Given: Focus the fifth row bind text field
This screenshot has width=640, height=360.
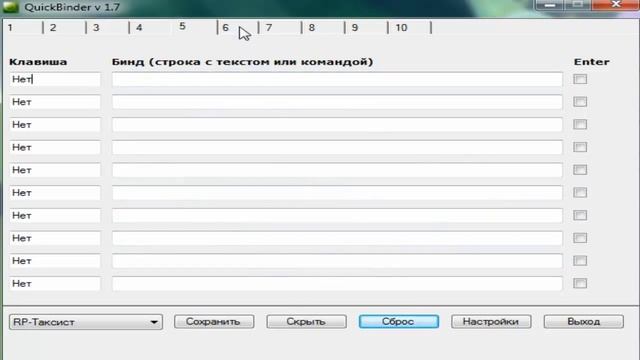Looking at the screenshot, I should click(337, 170).
